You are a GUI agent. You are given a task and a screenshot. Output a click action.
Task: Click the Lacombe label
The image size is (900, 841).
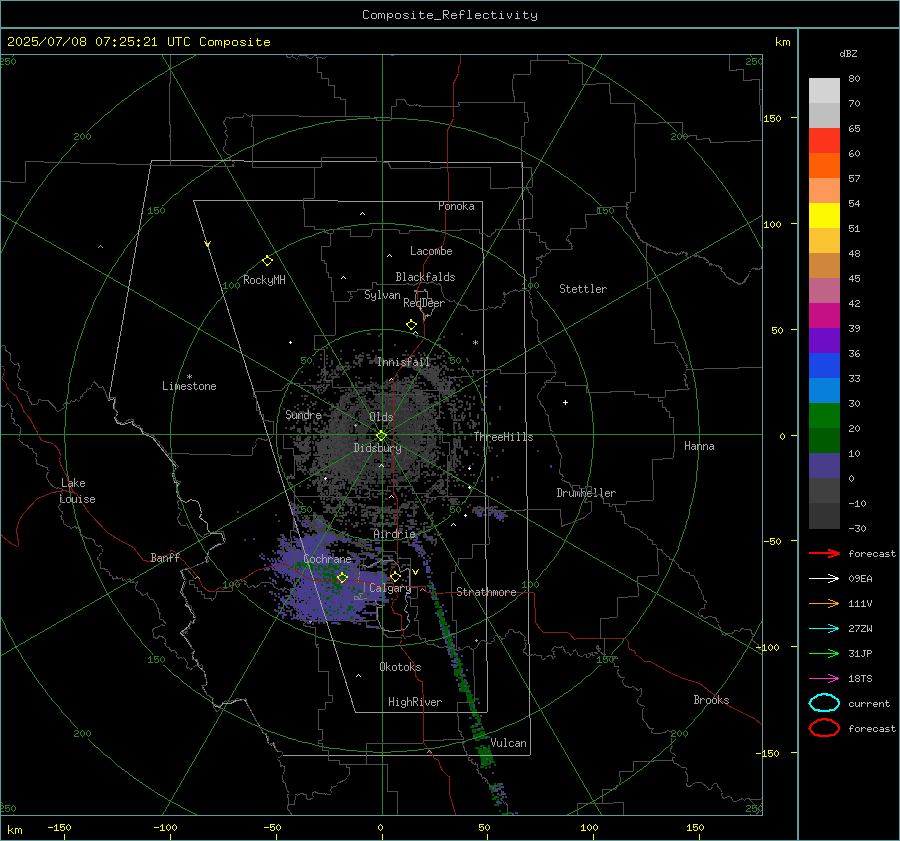[x=431, y=251]
